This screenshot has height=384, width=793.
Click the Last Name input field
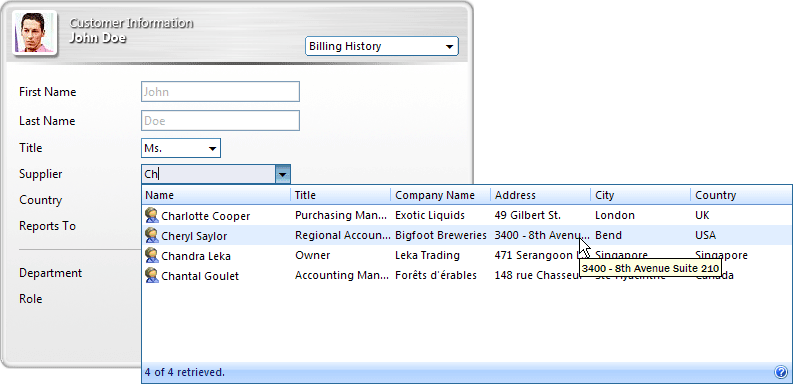coord(220,121)
